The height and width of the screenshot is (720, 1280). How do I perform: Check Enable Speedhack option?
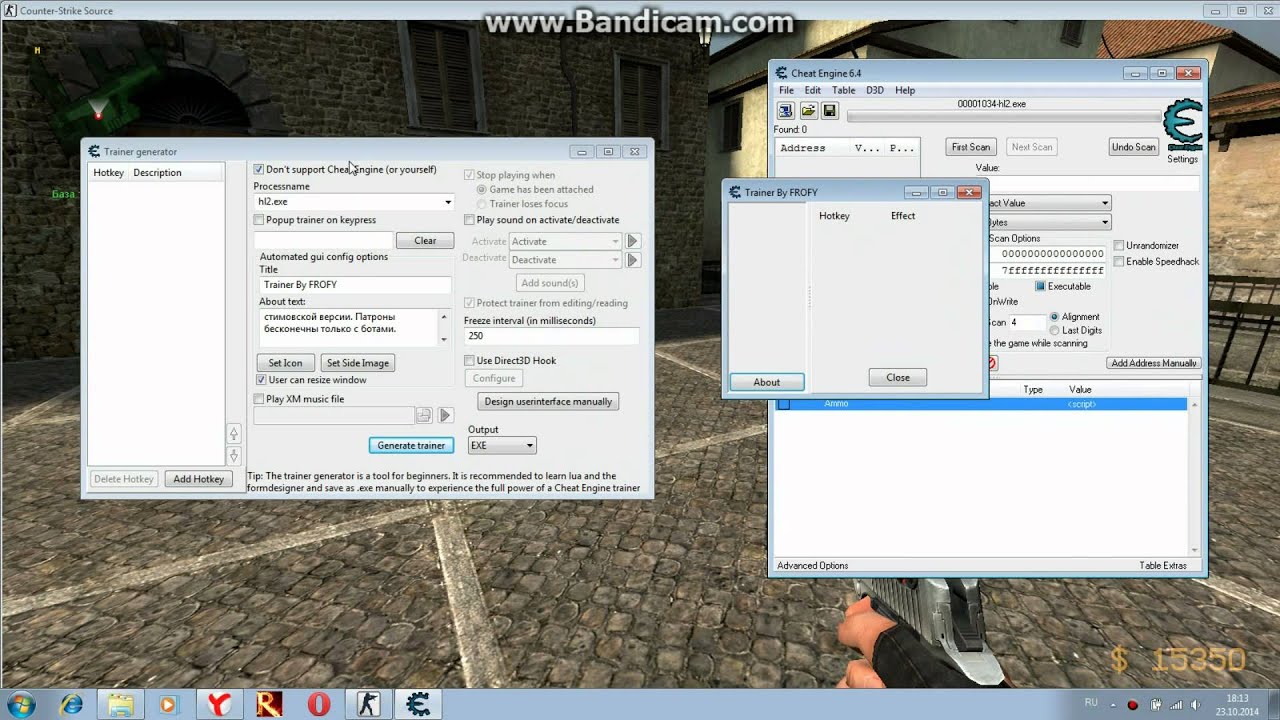click(x=1119, y=262)
